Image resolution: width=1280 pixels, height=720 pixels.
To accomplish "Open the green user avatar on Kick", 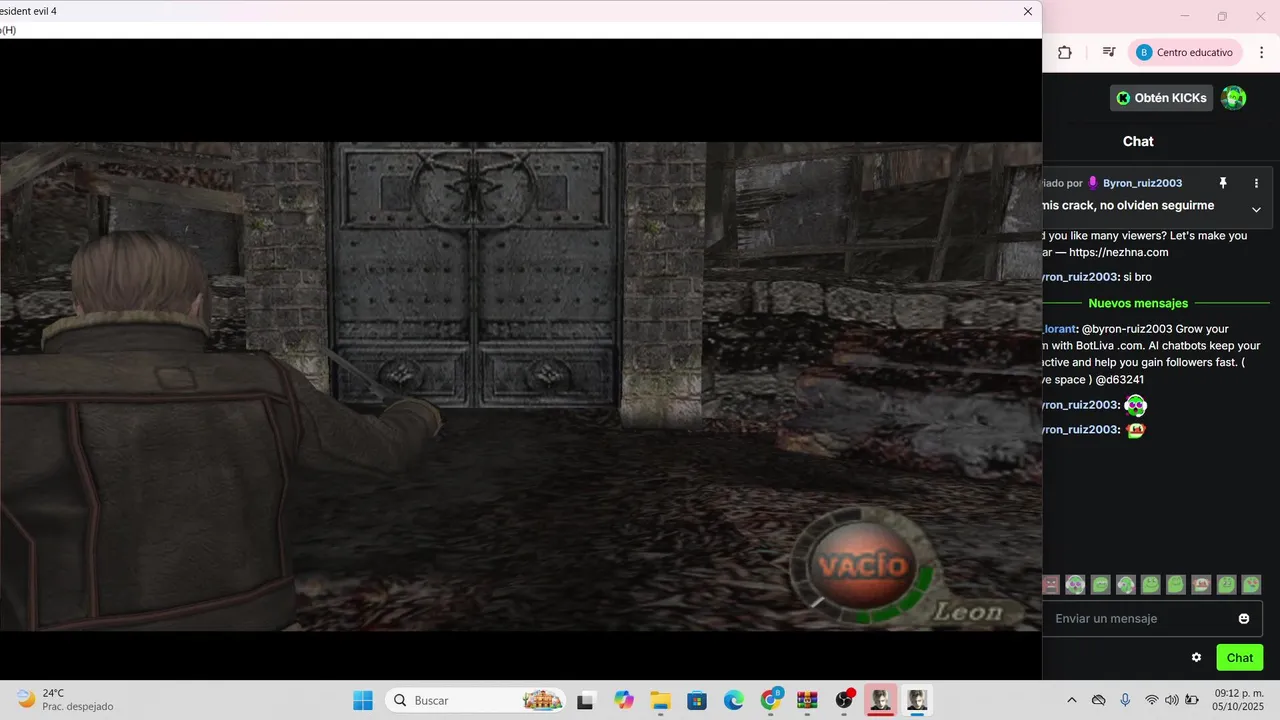I will click(x=1234, y=98).
